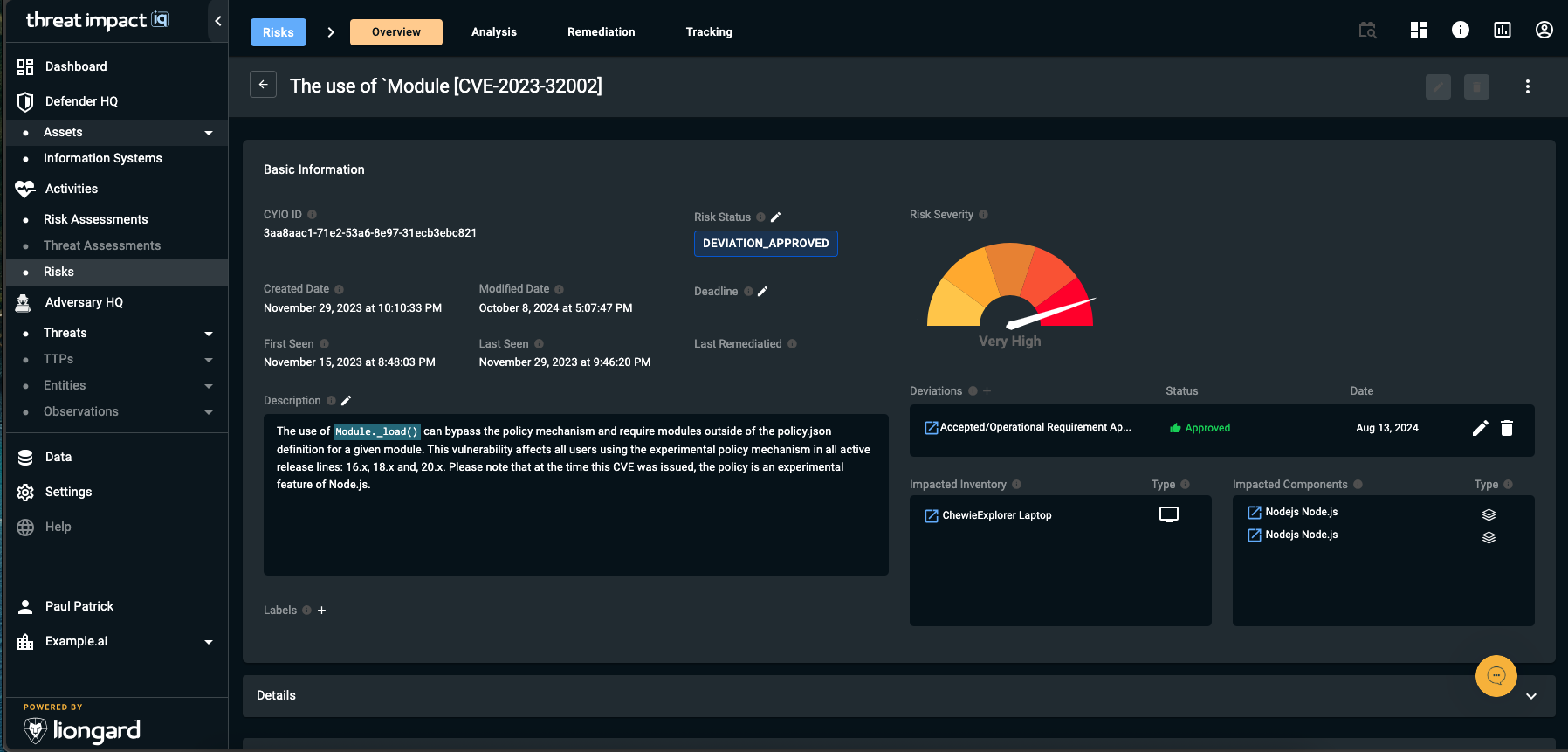Expand the Assets dropdown arrow
This screenshot has width=1568, height=752.
click(209, 133)
